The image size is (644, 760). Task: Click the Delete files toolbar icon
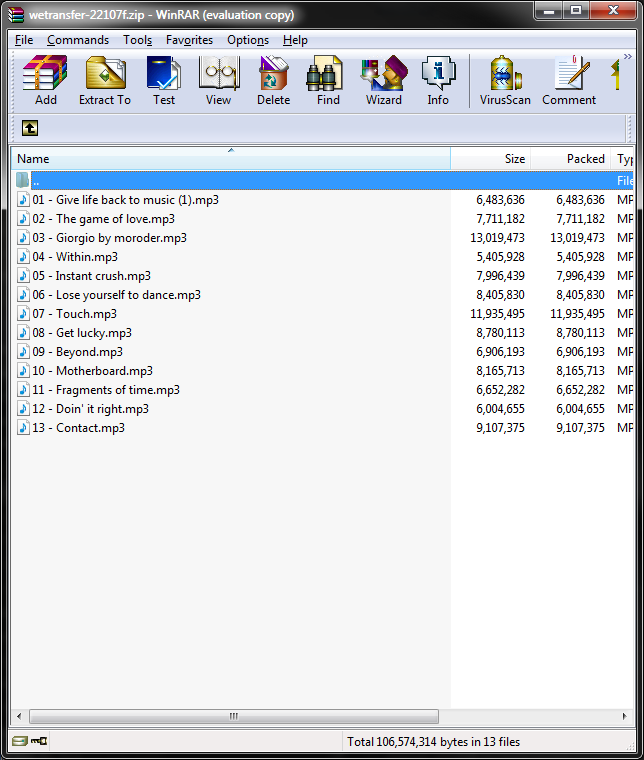[273, 80]
